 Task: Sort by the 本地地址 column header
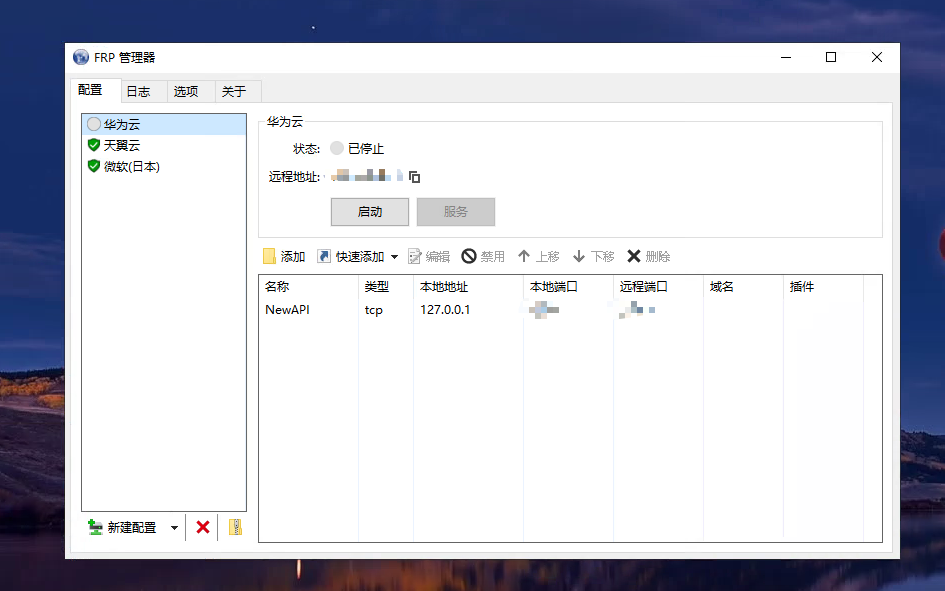tap(468, 287)
